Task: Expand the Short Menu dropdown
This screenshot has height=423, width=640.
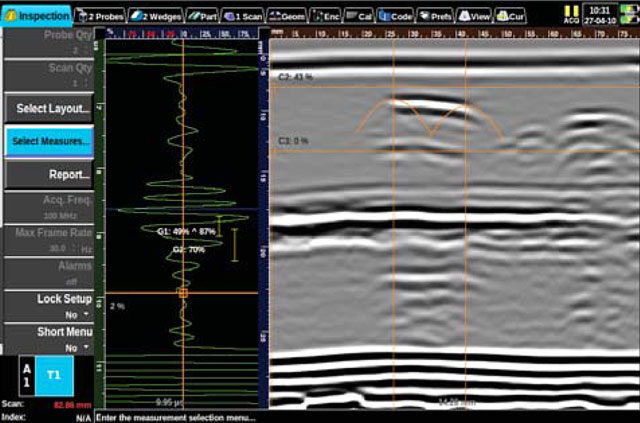Action: click(48, 339)
